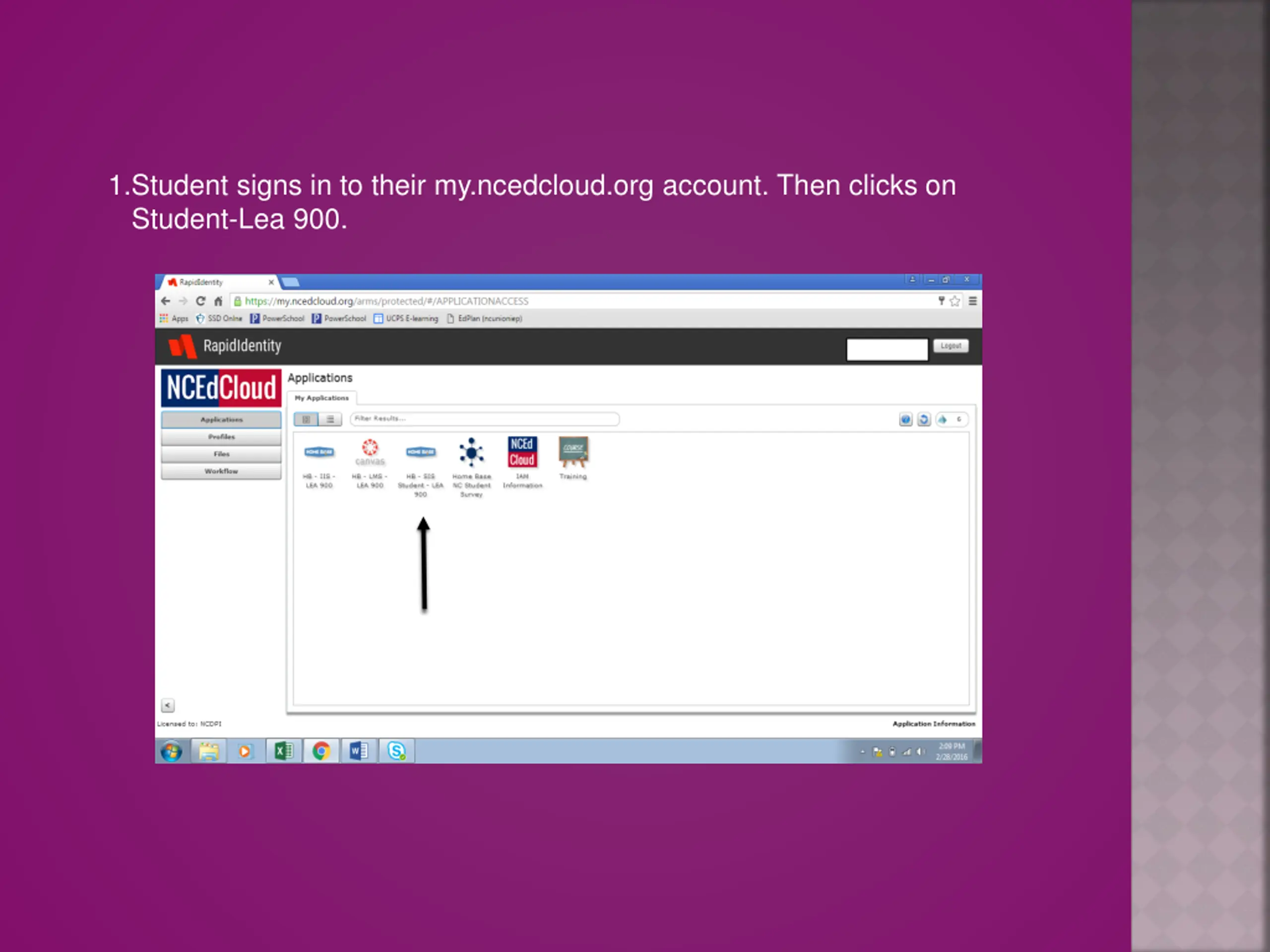Click the Application Information link
The height and width of the screenshot is (952, 1270).
[x=934, y=723]
